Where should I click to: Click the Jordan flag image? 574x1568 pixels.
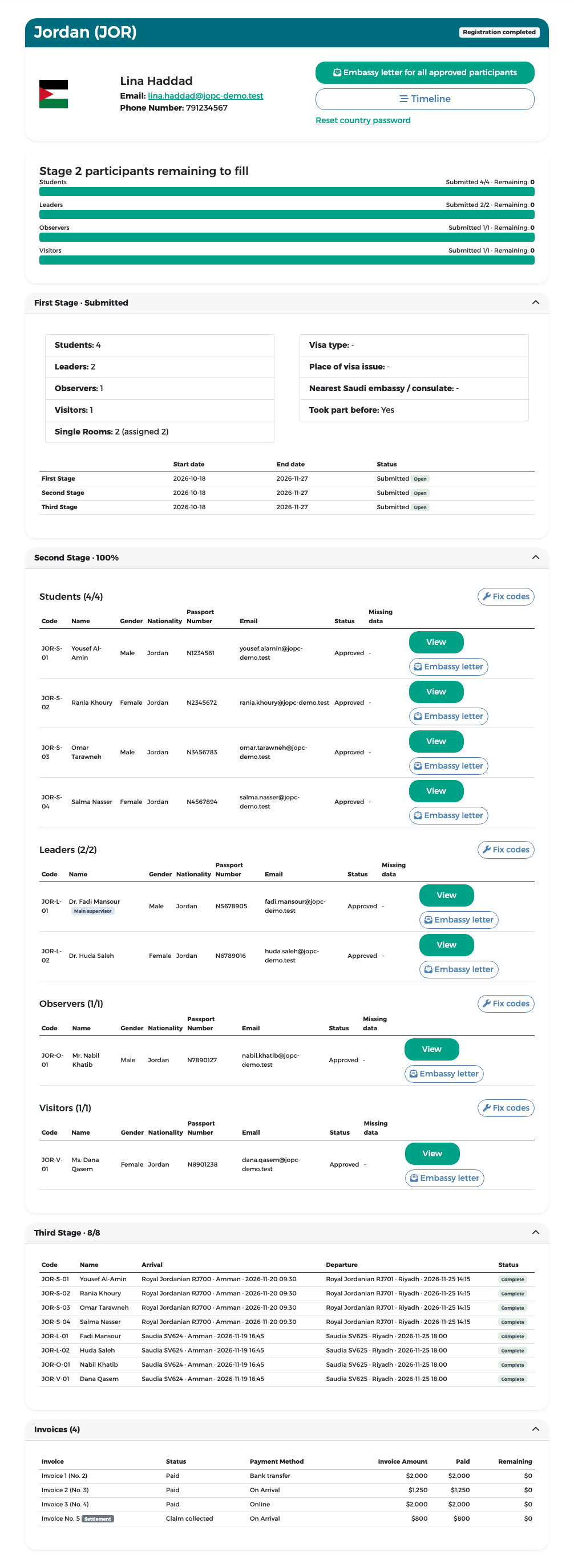54,94
